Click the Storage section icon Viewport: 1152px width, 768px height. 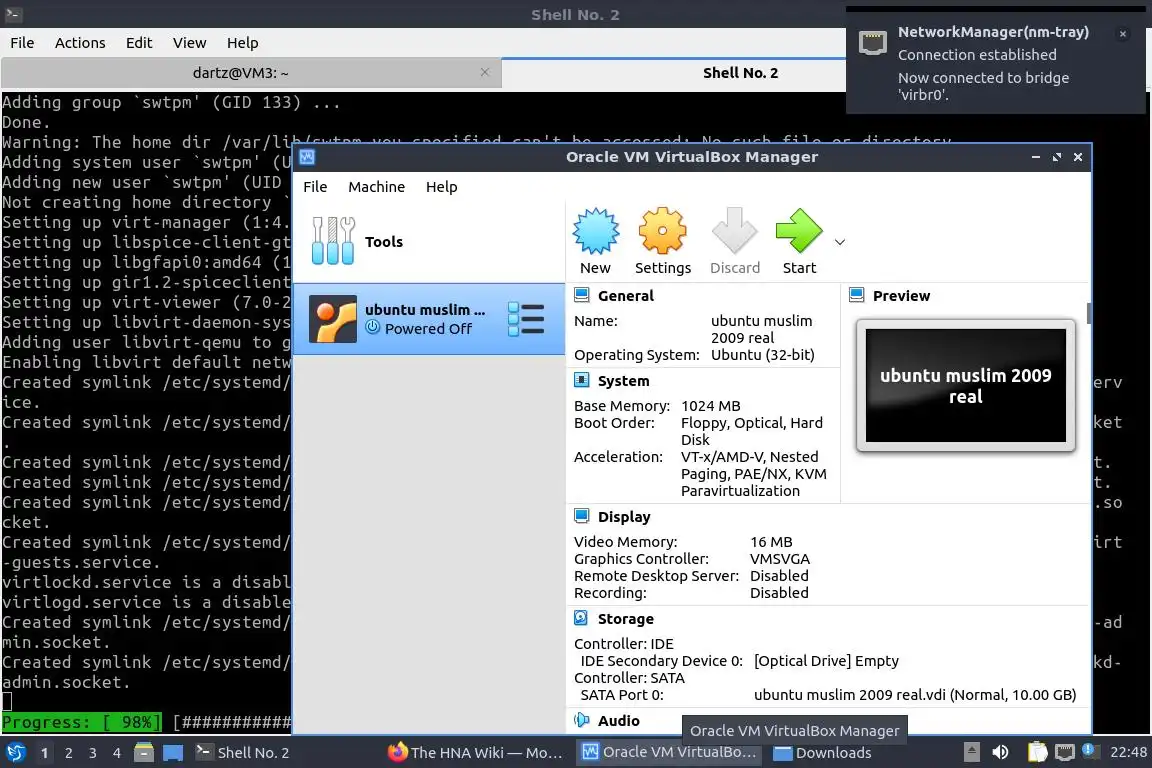(581, 618)
